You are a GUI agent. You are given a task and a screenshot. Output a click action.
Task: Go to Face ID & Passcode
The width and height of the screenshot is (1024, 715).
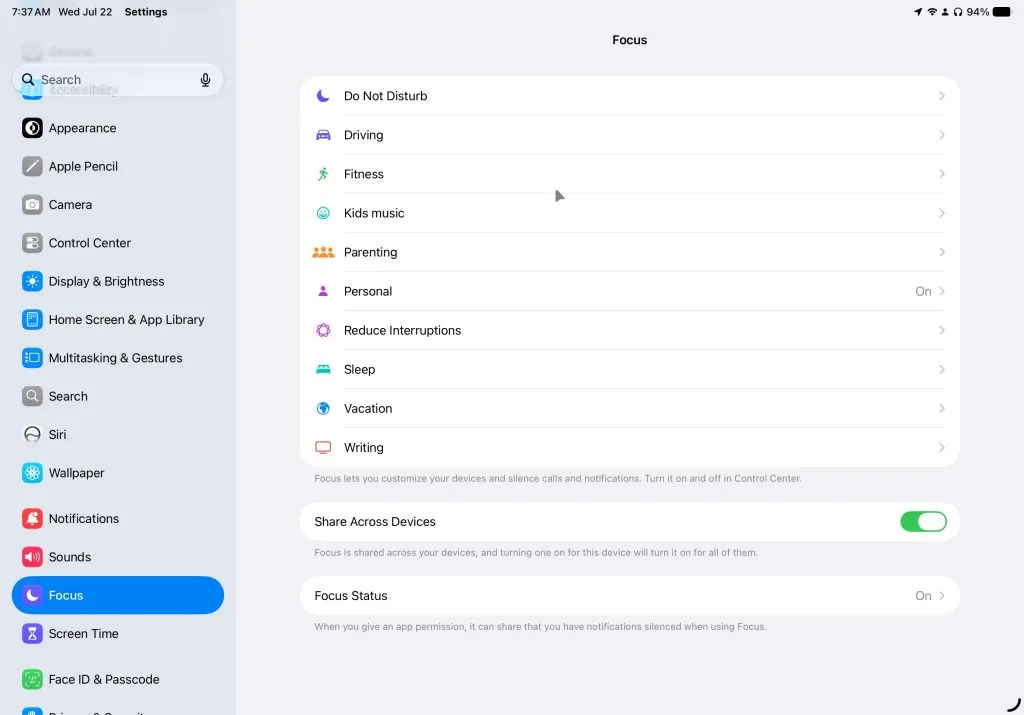118,679
